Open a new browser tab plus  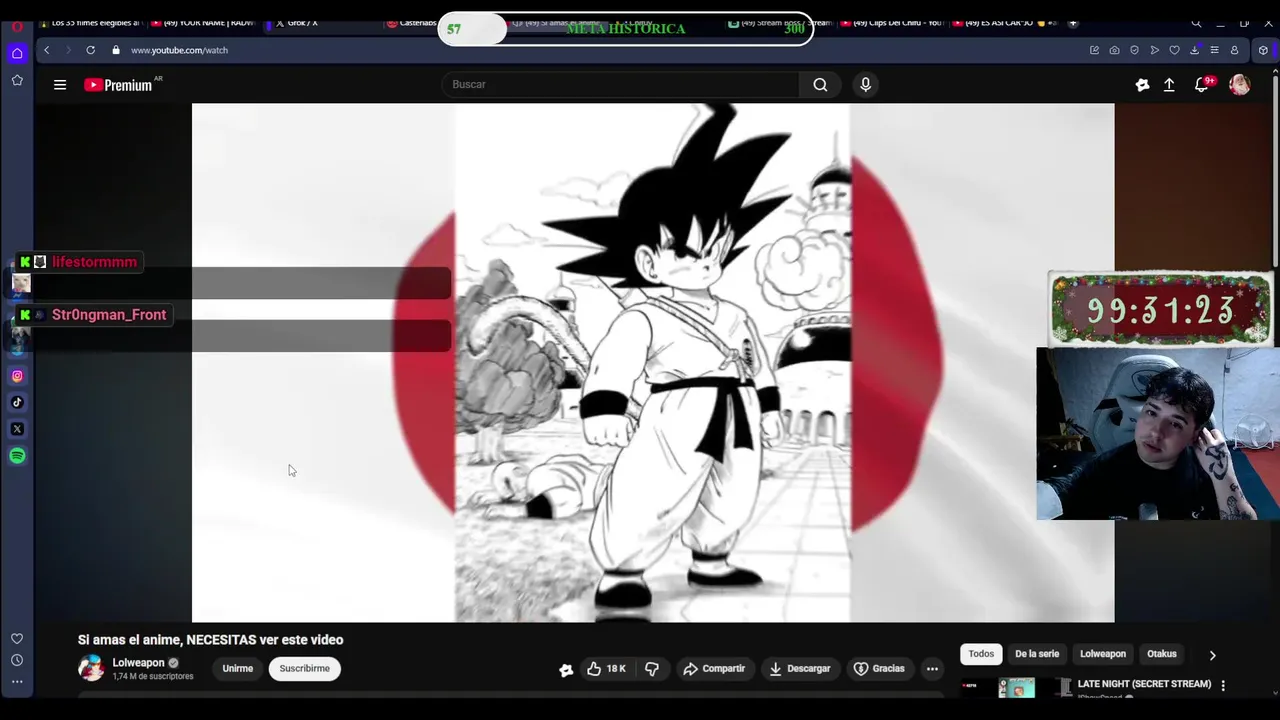pos(1073,23)
